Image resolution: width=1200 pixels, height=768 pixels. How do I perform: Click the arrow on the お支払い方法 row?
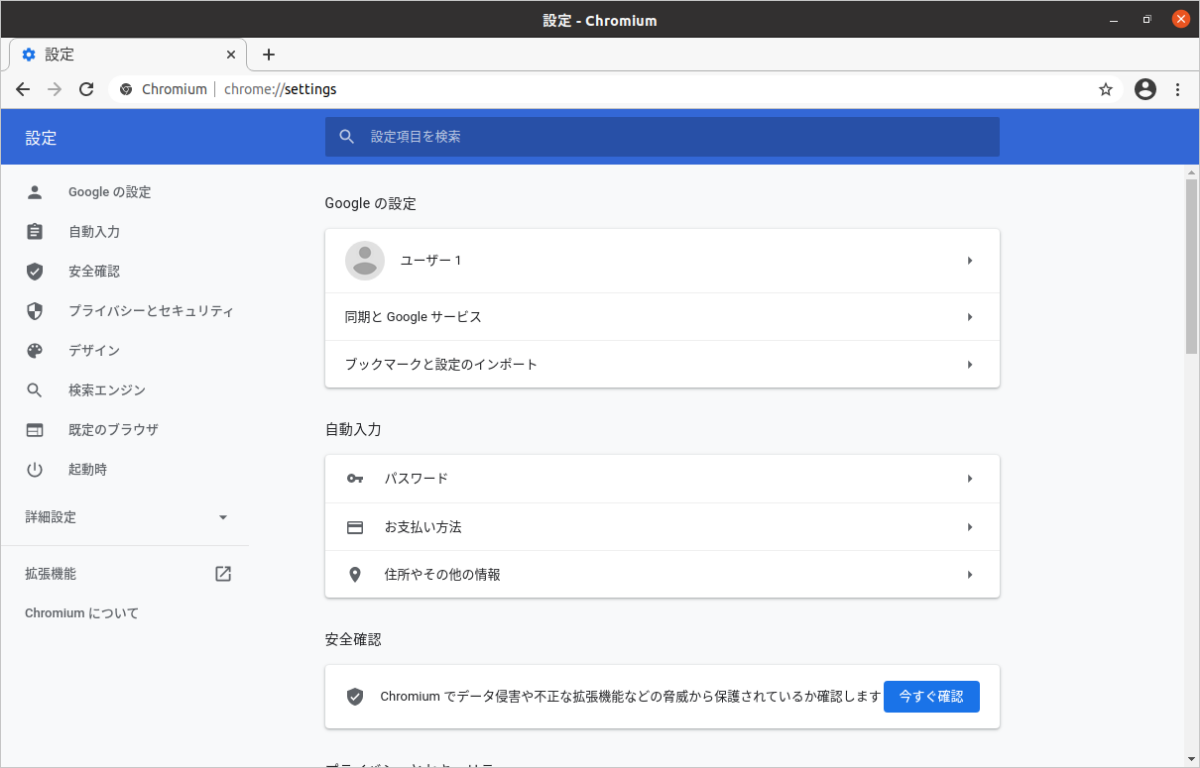(970, 527)
